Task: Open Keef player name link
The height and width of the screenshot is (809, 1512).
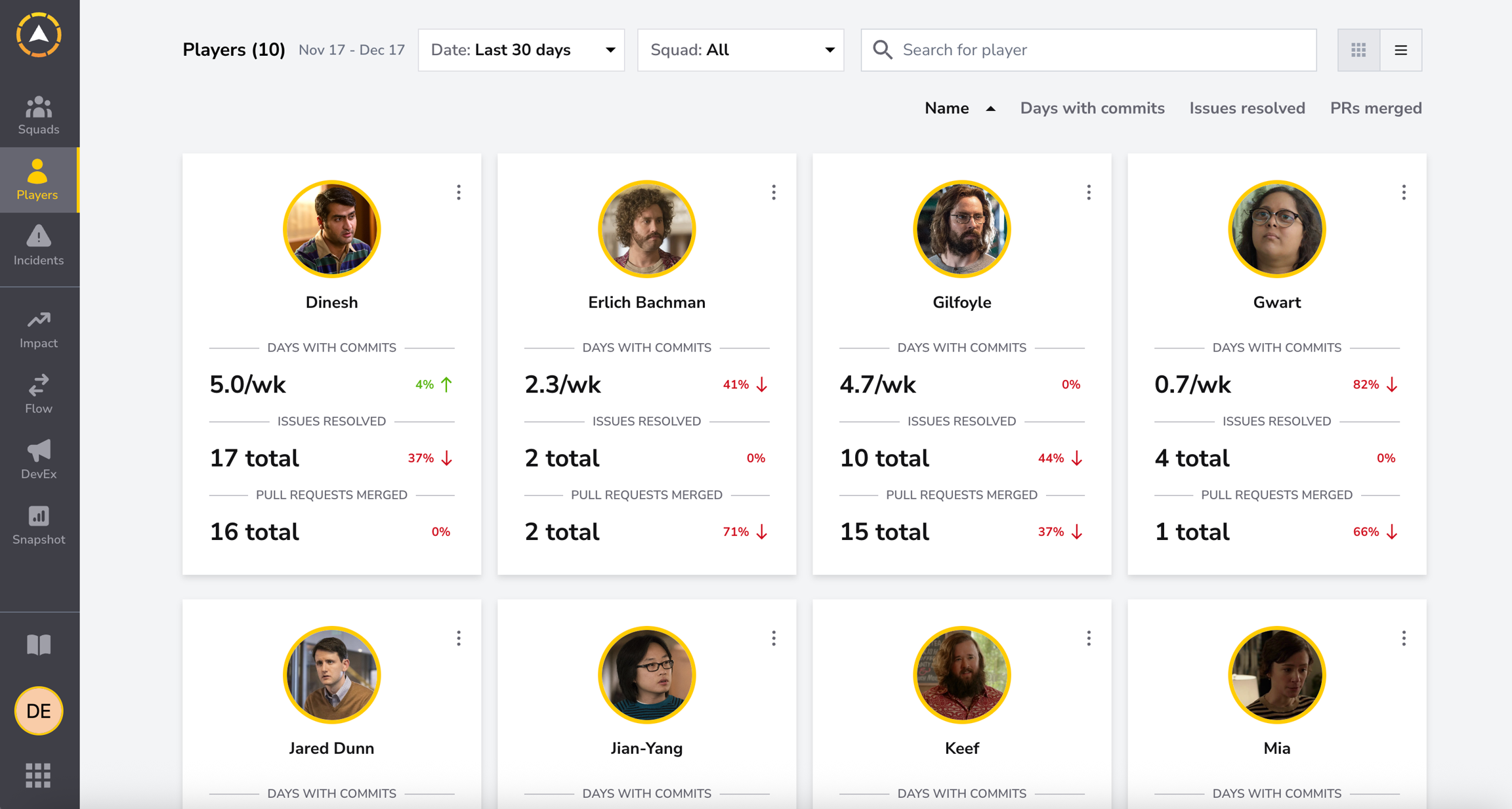Action: (962, 749)
